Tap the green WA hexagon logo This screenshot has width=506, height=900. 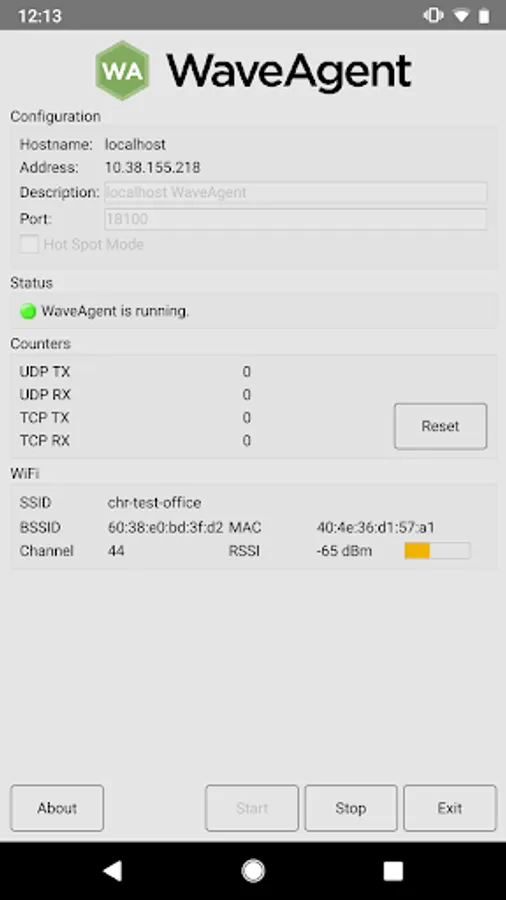pyautogui.click(x=123, y=71)
